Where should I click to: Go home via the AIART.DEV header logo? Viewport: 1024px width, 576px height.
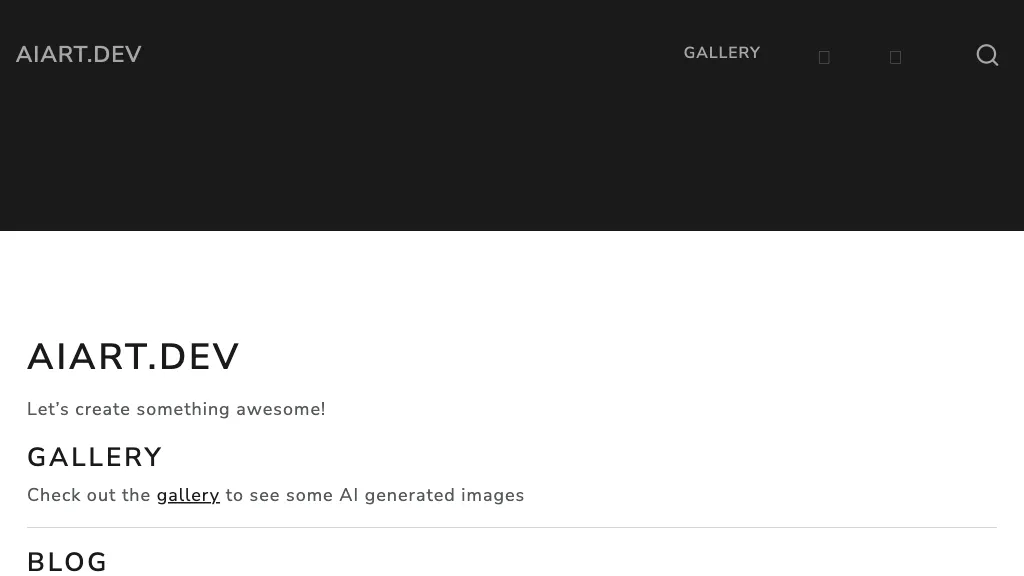78,54
